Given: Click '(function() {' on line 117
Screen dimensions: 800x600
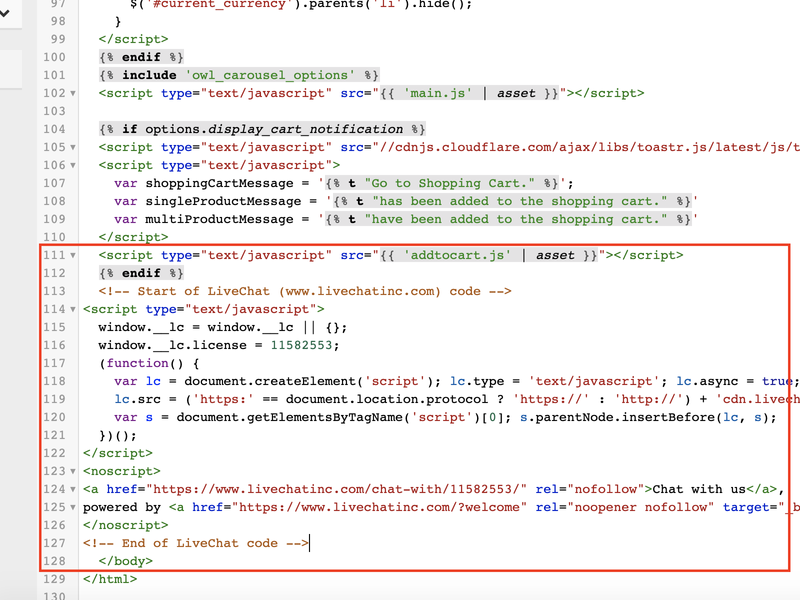Looking at the screenshot, I should [149, 363].
